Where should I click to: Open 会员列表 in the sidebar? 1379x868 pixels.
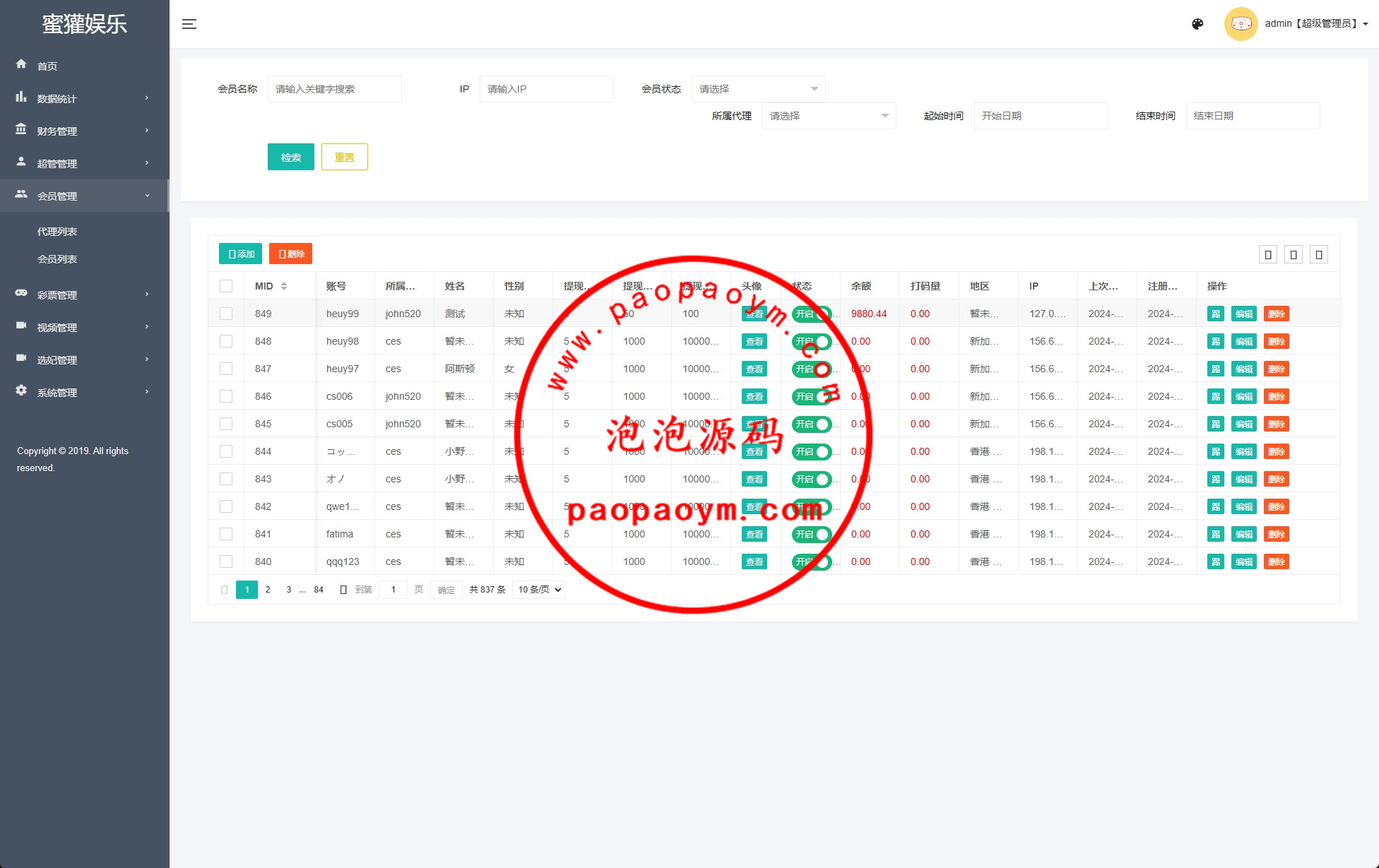[57, 259]
